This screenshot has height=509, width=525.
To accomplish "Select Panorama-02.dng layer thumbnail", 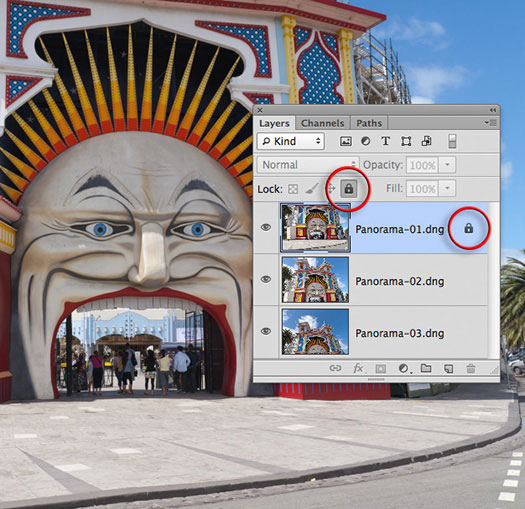I will (315, 280).
